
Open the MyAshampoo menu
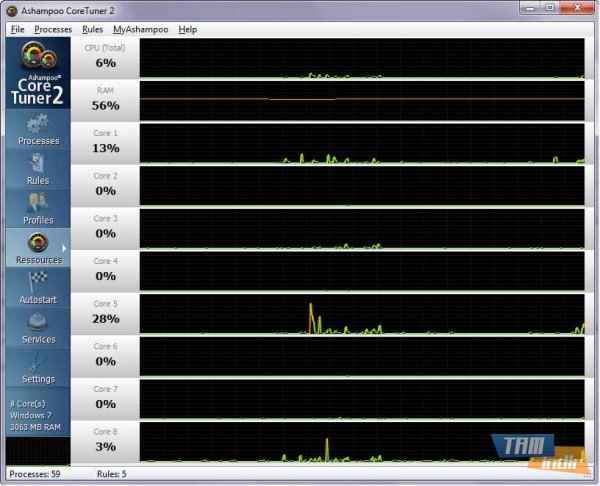[x=140, y=29]
